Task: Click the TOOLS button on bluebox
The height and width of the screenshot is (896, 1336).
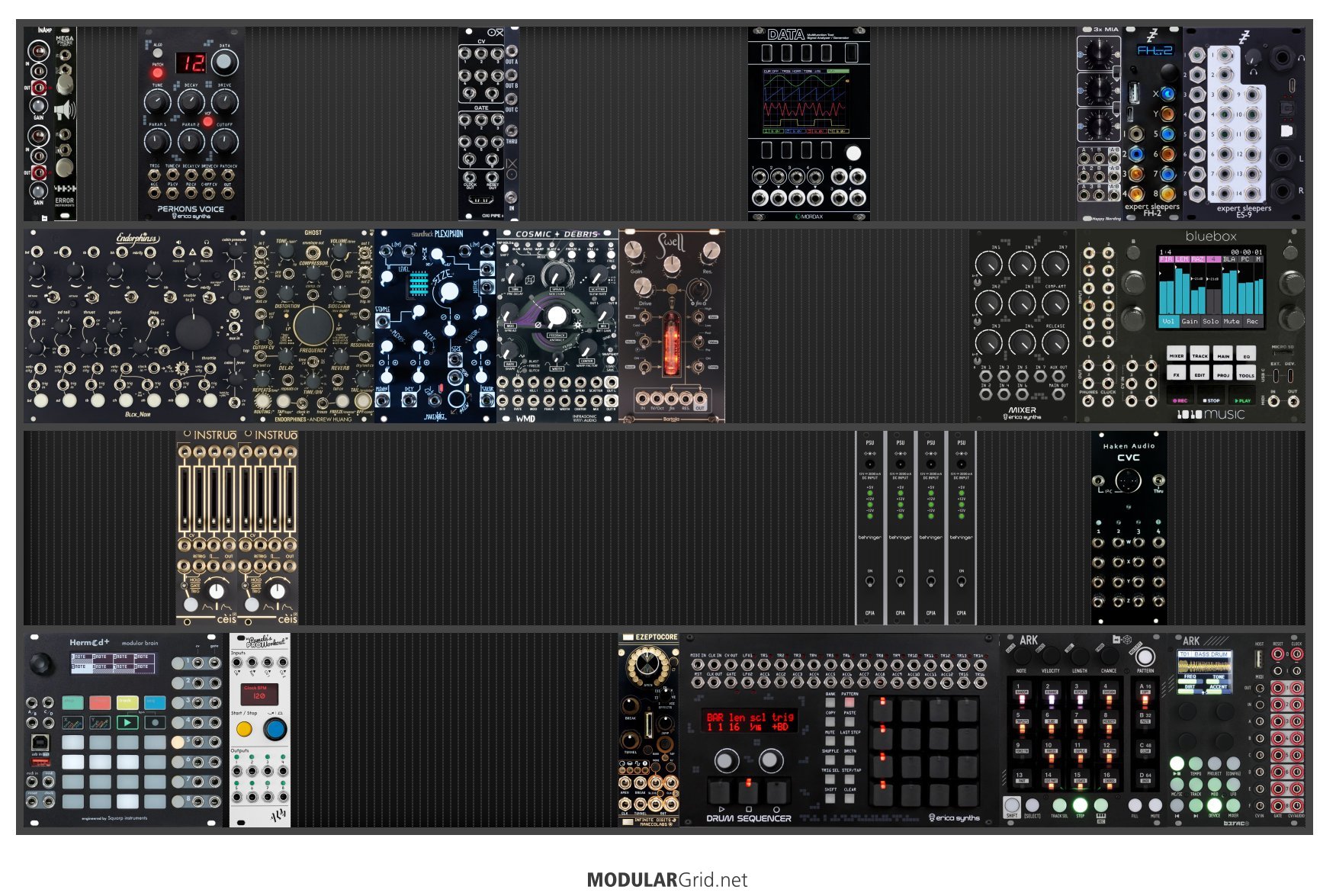Action: point(1247,374)
